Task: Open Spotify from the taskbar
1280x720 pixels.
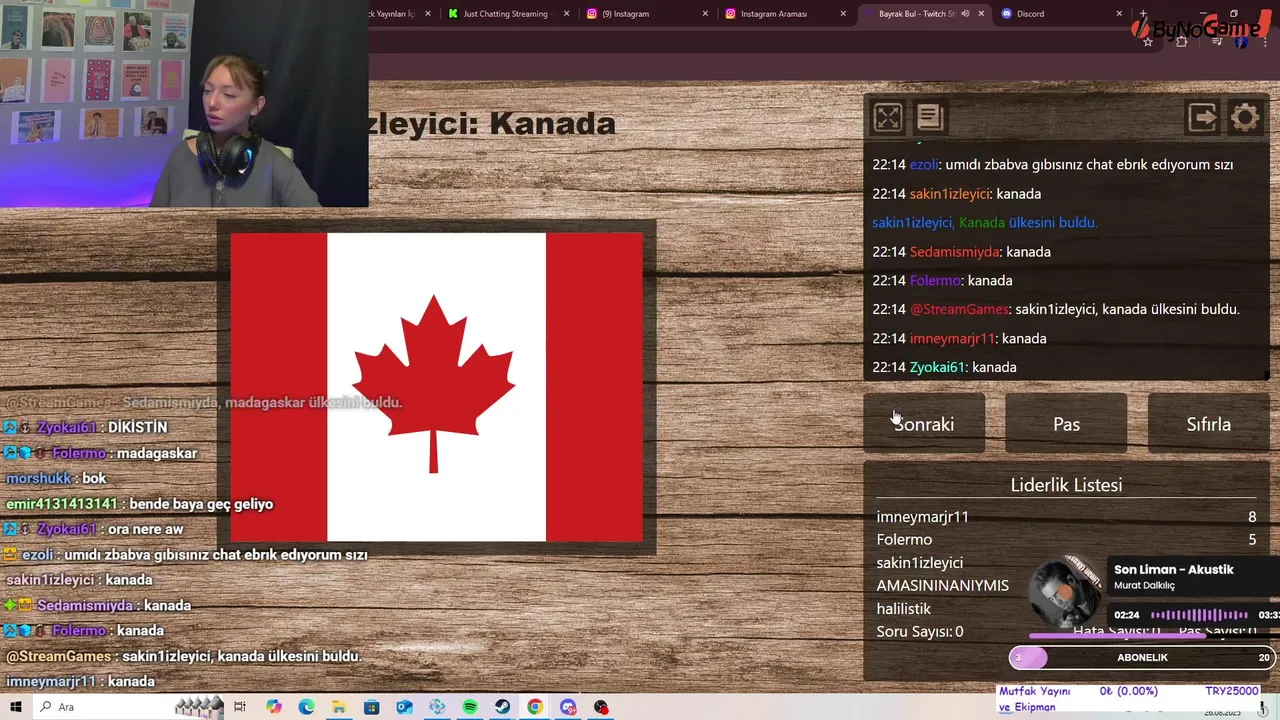Action: point(470,707)
